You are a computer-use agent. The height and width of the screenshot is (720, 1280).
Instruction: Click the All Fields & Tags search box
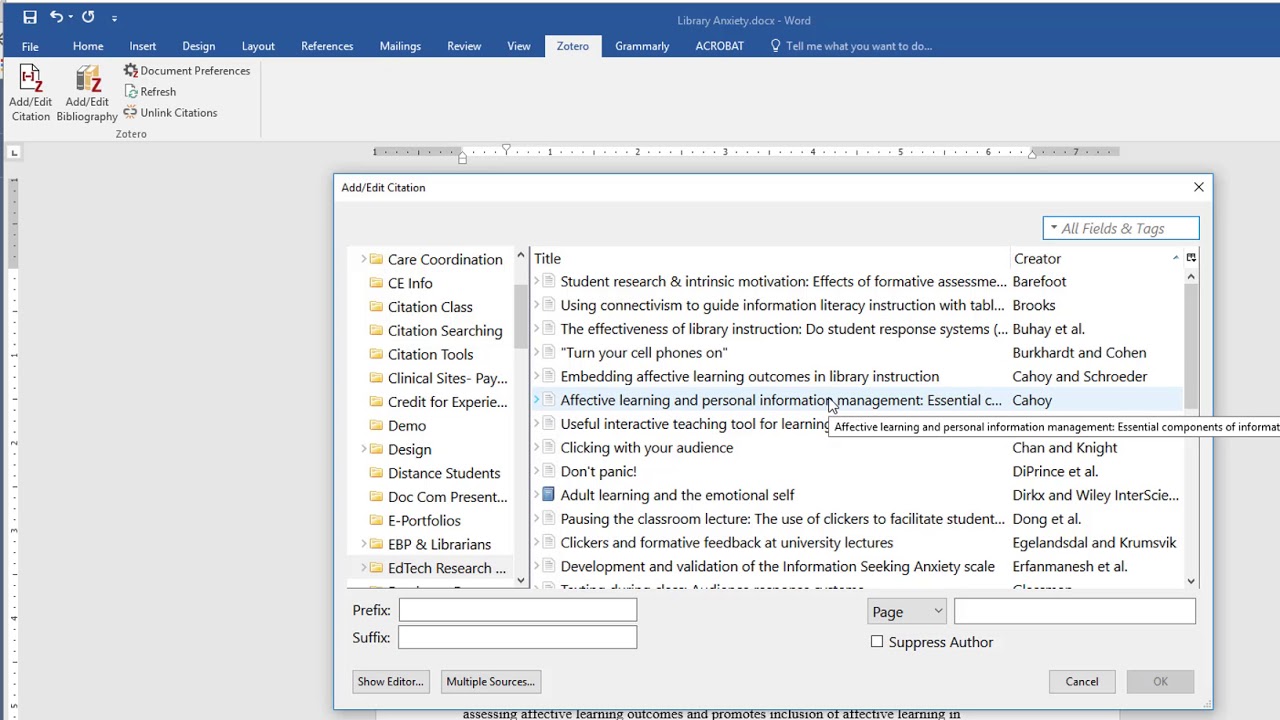point(1121,228)
